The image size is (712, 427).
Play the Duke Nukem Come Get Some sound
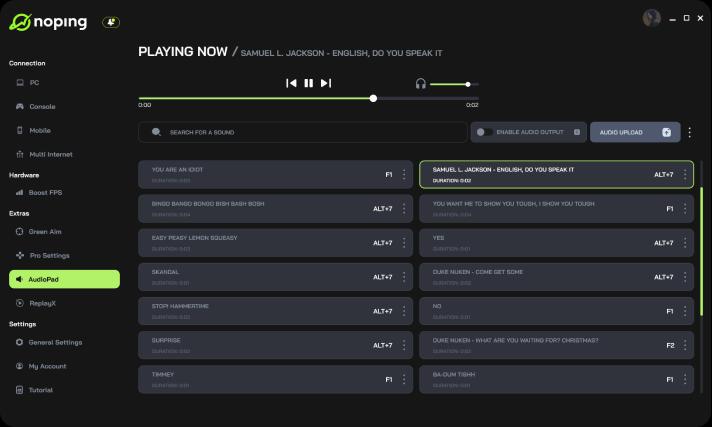pyautogui.click(x=556, y=277)
